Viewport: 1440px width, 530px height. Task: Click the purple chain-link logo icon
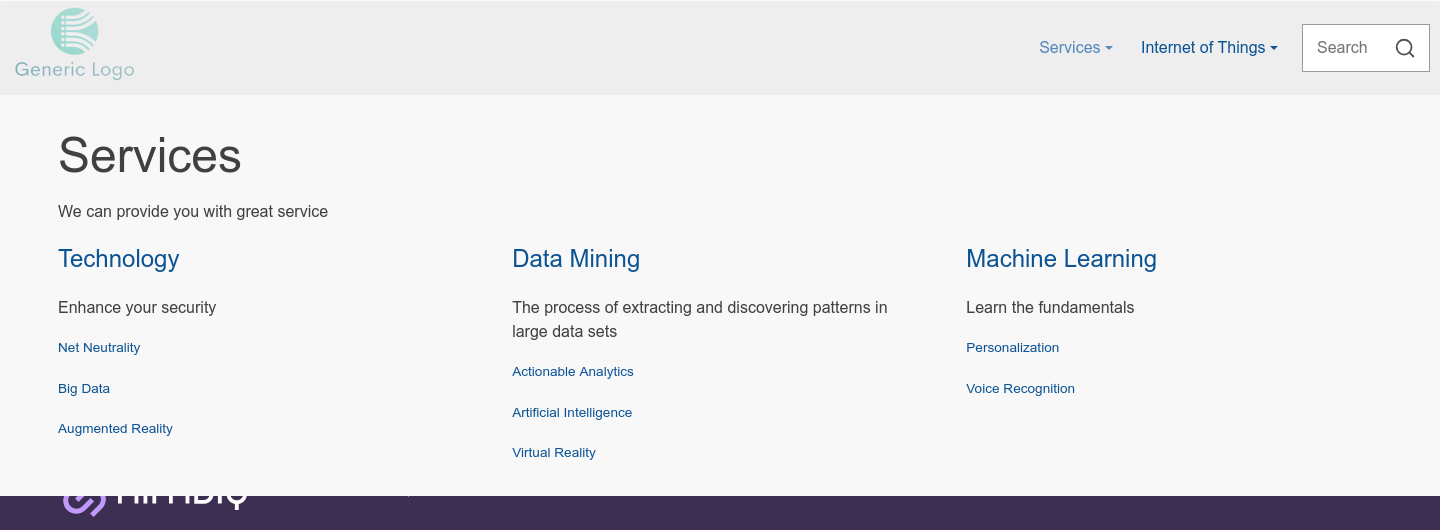(85, 504)
